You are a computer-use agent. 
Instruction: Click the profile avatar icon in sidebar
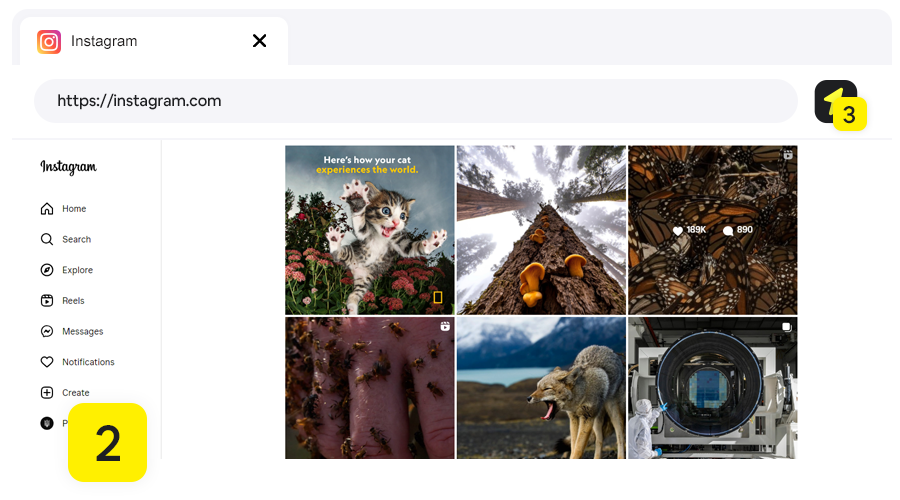click(x=47, y=424)
